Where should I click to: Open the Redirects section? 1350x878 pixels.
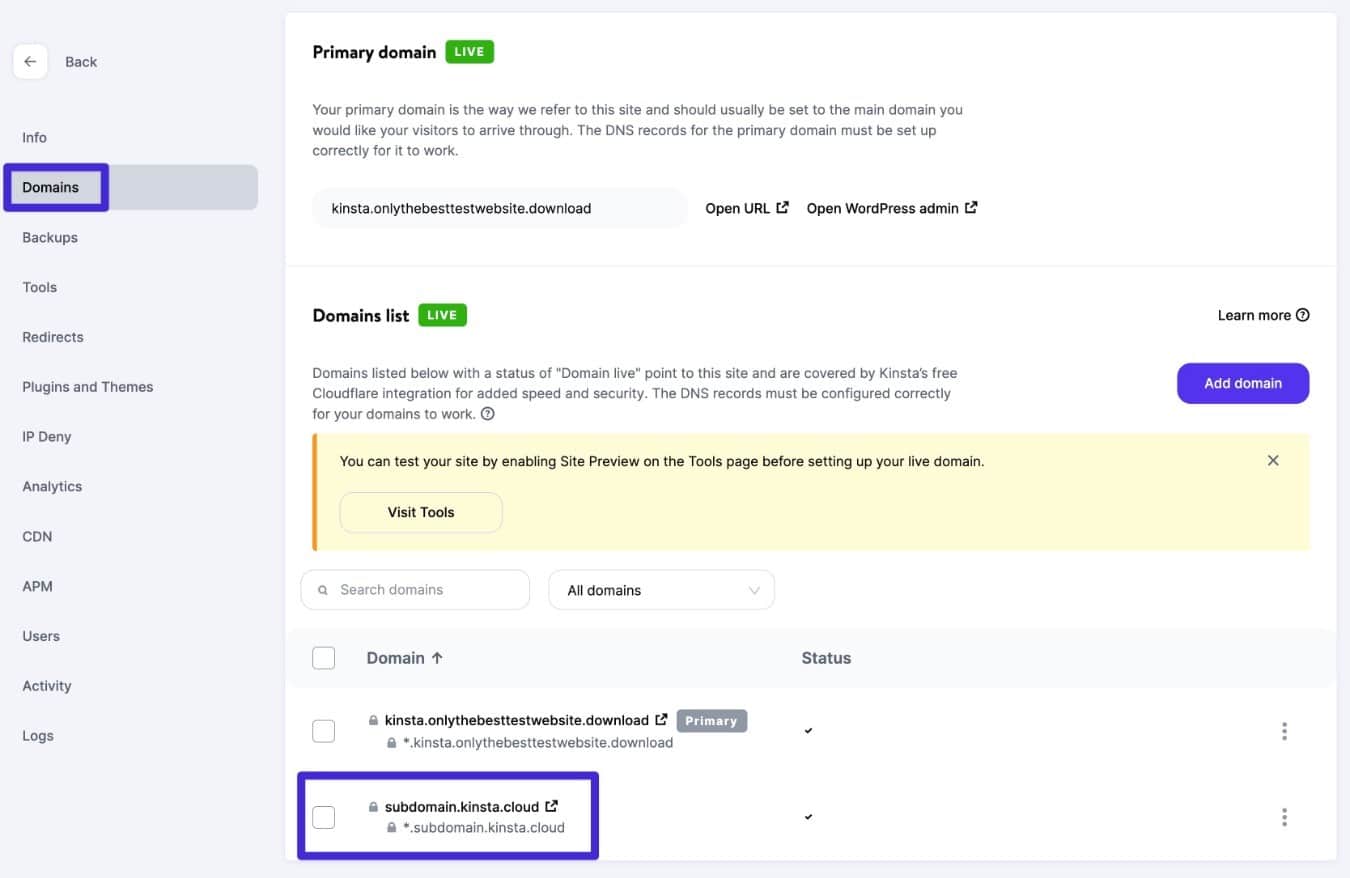52,337
